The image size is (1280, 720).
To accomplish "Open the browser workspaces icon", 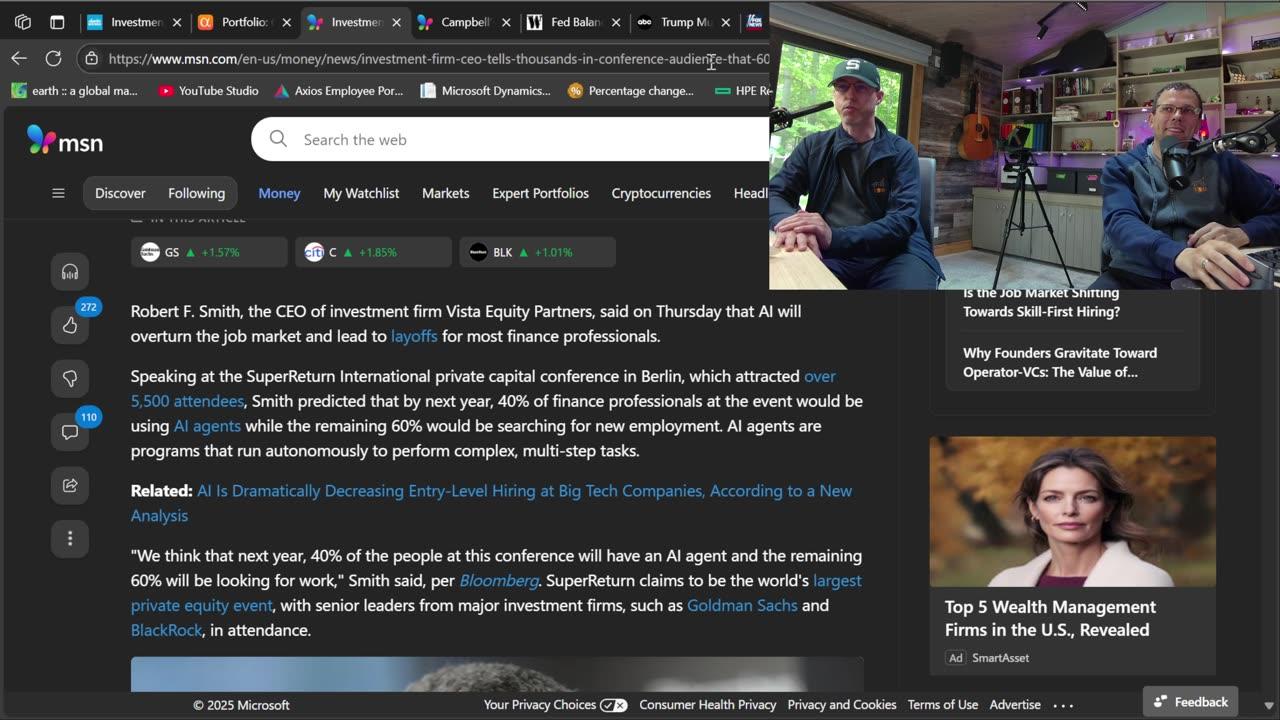I will pos(23,22).
